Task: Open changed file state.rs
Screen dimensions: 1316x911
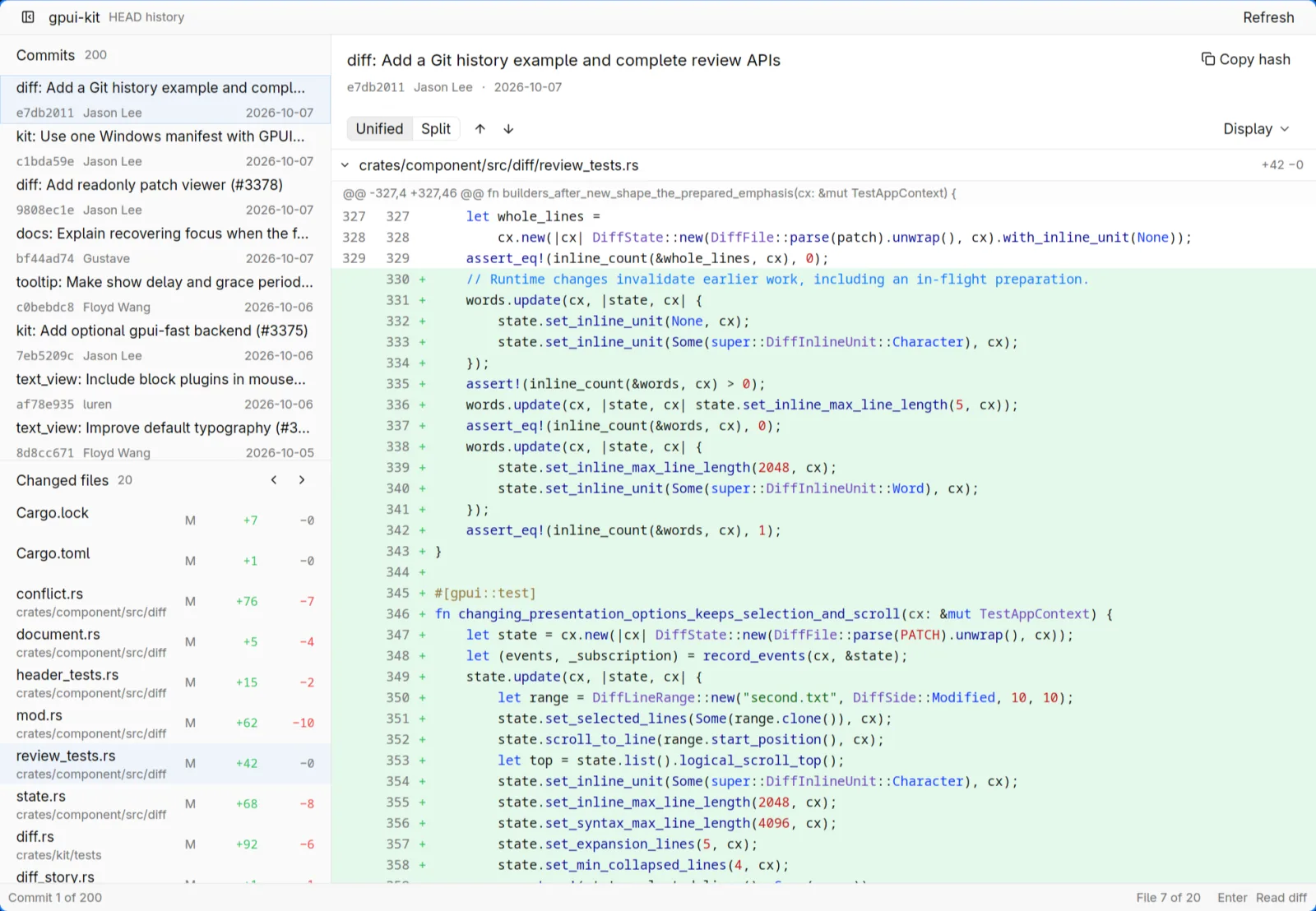Action: click(x=165, y=803)
